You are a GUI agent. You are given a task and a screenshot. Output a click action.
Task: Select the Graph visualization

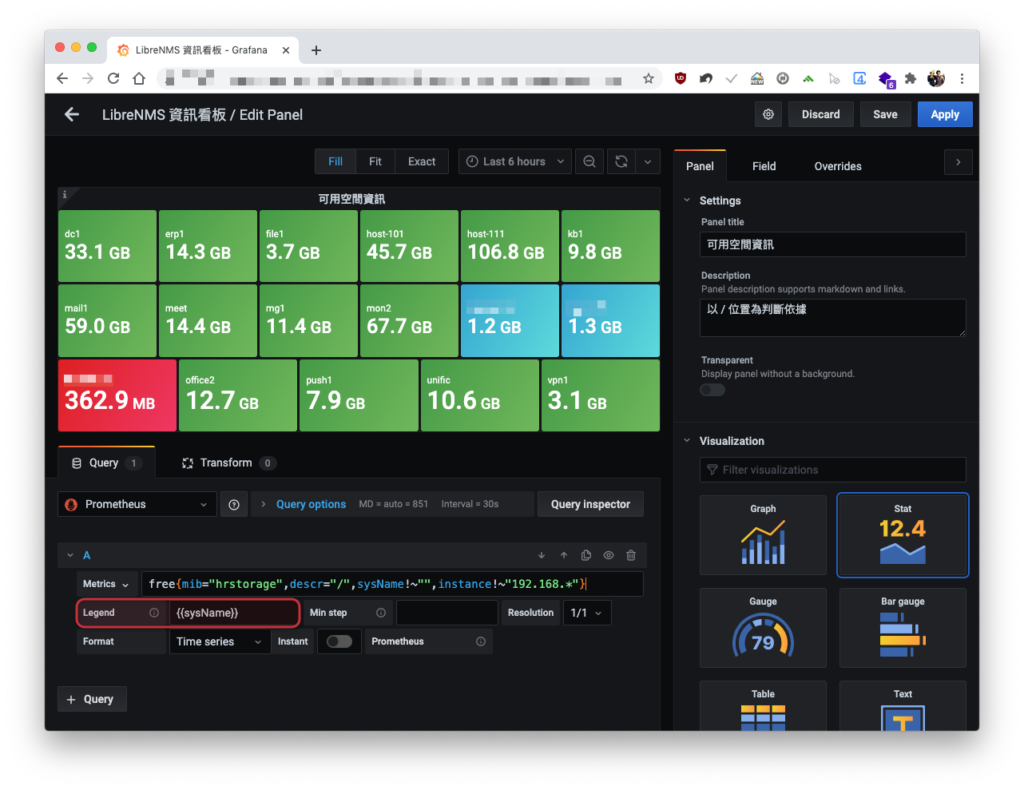tap(763, 535)
